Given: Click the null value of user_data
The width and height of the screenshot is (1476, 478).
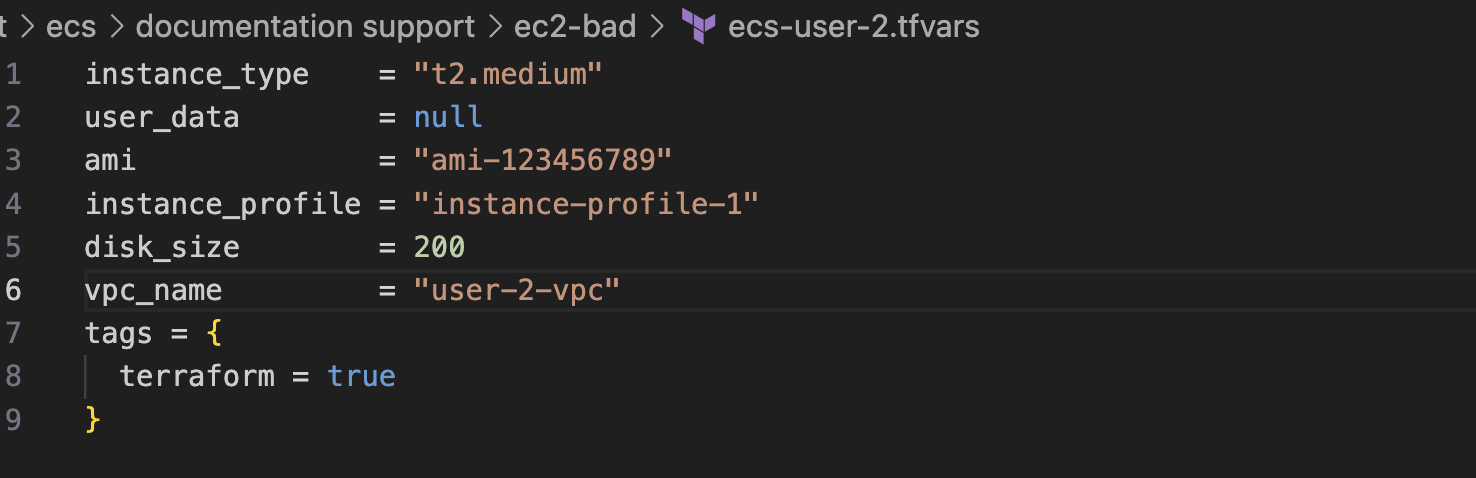Looking at the screenshot, I should click(x=448, y=117).
